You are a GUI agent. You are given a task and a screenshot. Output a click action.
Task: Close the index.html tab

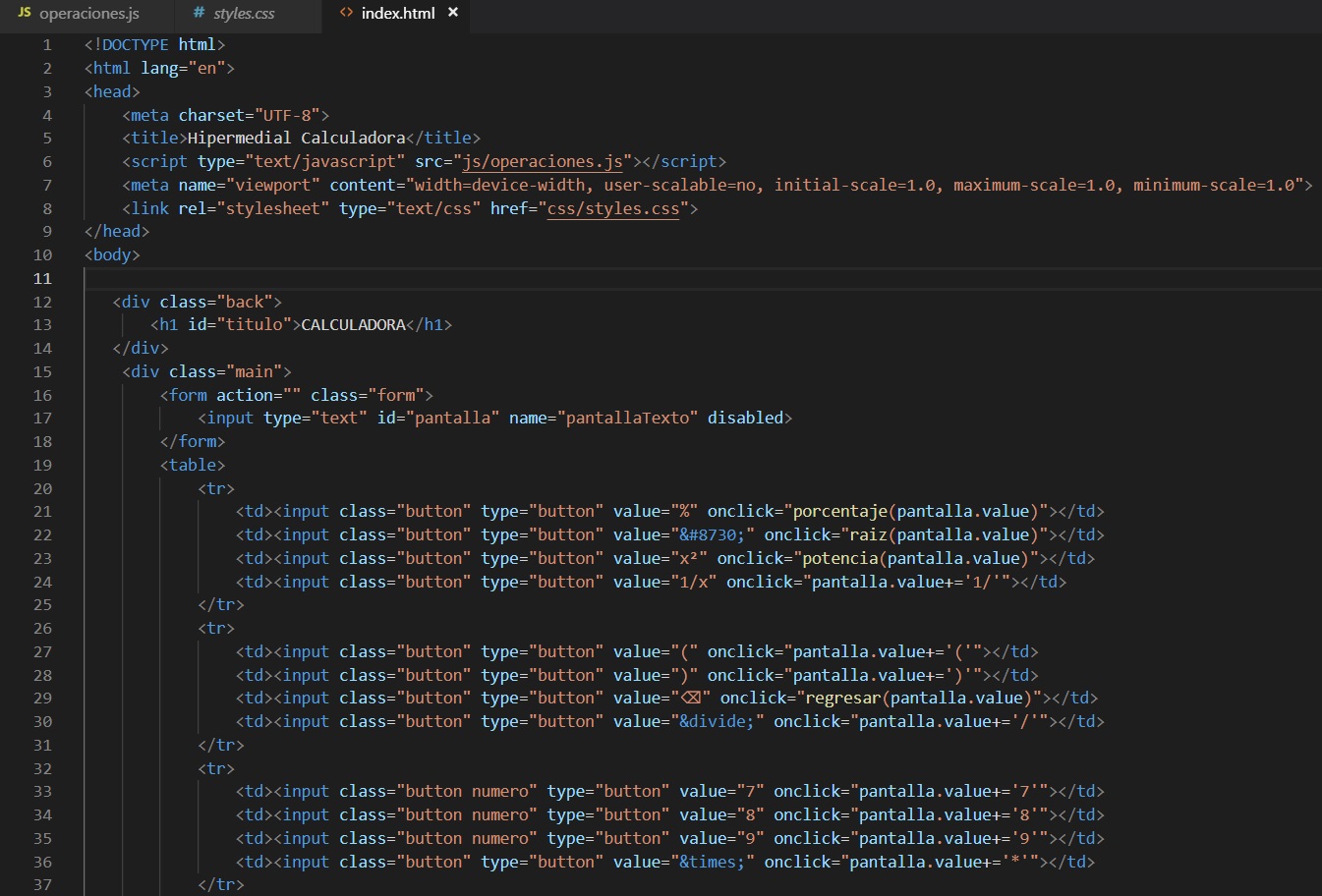[451, 13]
